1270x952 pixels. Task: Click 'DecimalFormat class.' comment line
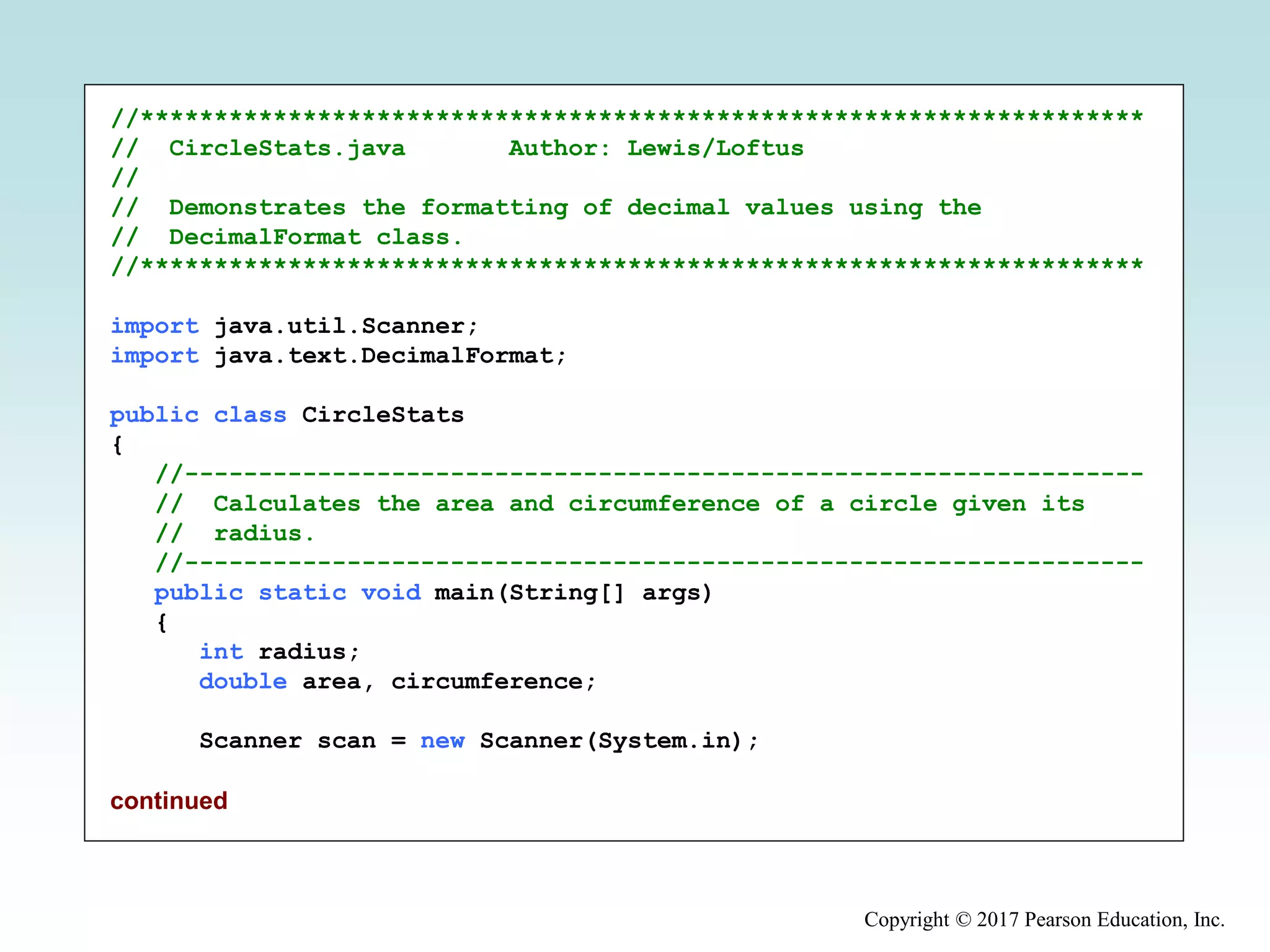point(315,237)
